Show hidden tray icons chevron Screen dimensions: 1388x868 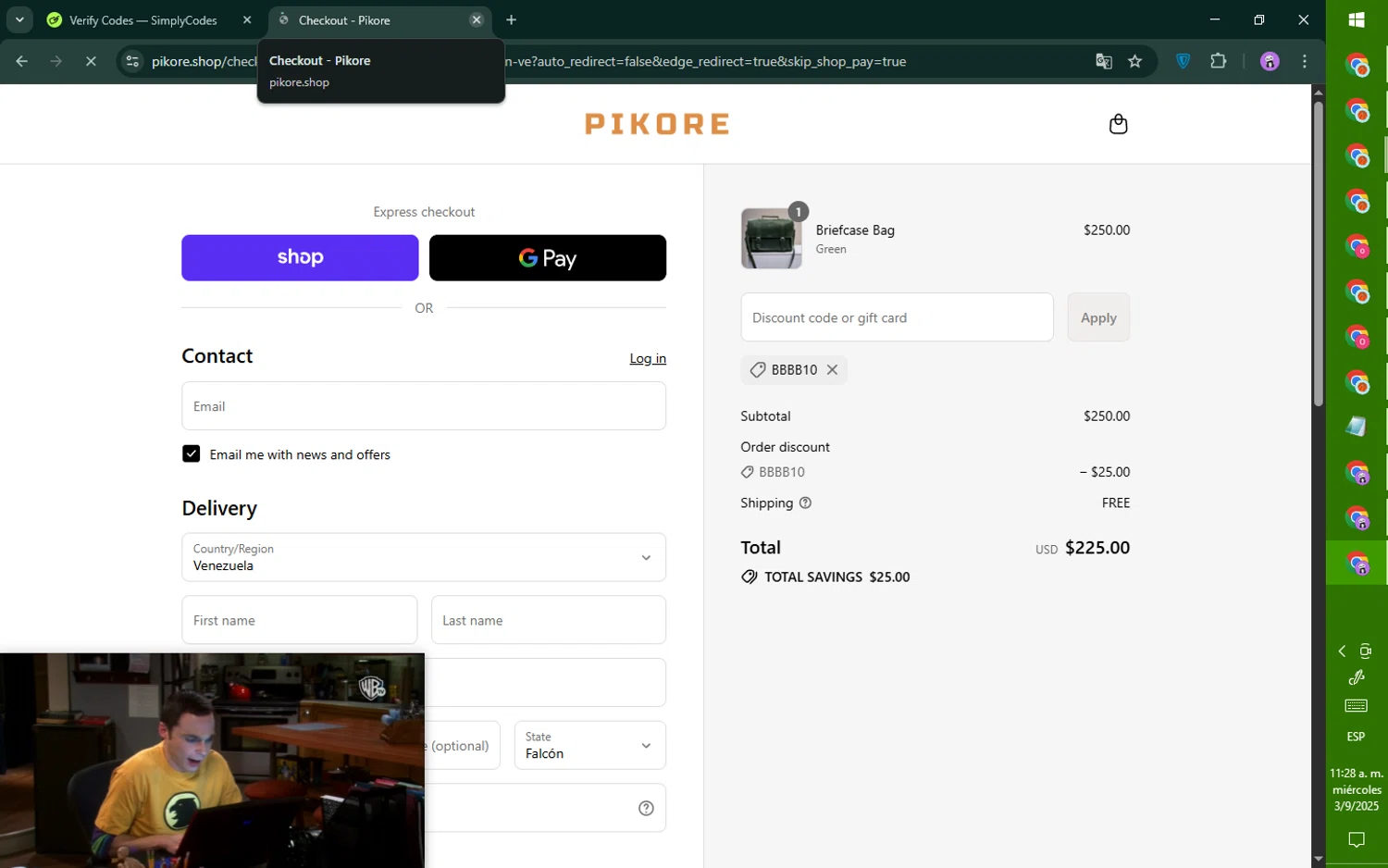click(1342, 651)
